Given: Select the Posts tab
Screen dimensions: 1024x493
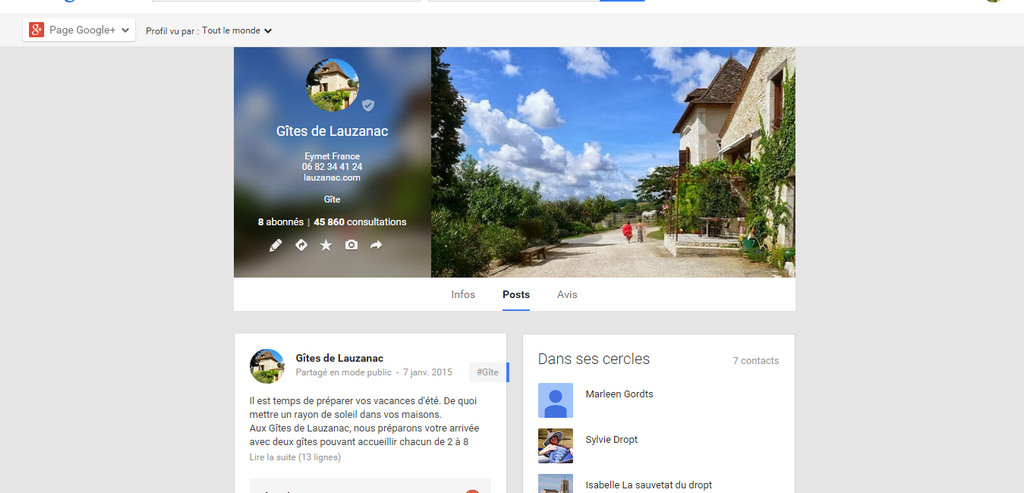Looking at the screenshot, I should [516, 294].
